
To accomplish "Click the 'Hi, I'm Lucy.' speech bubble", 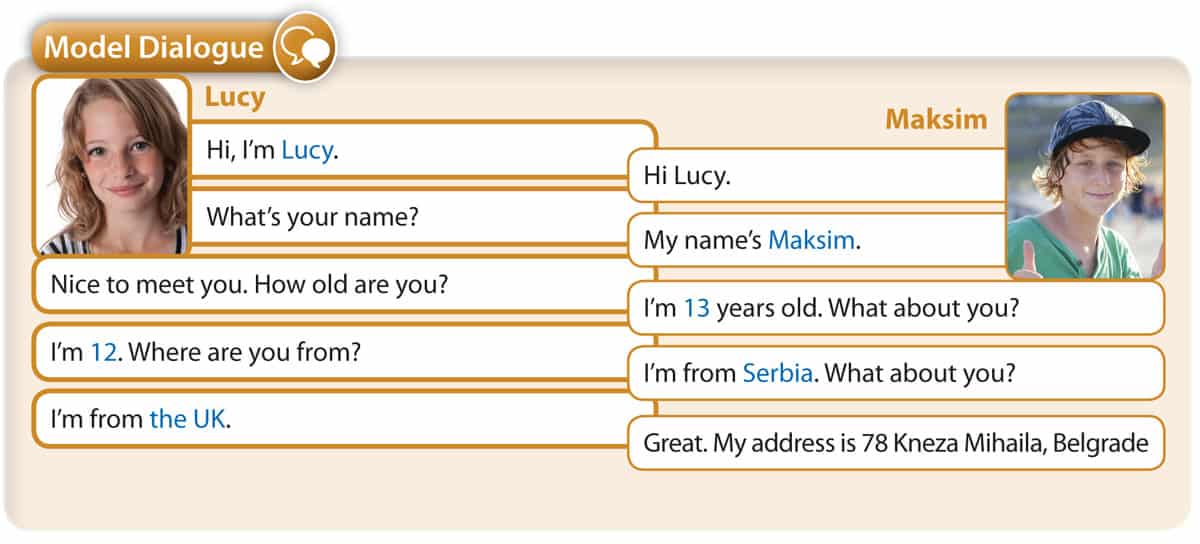I will click(421, 150).
